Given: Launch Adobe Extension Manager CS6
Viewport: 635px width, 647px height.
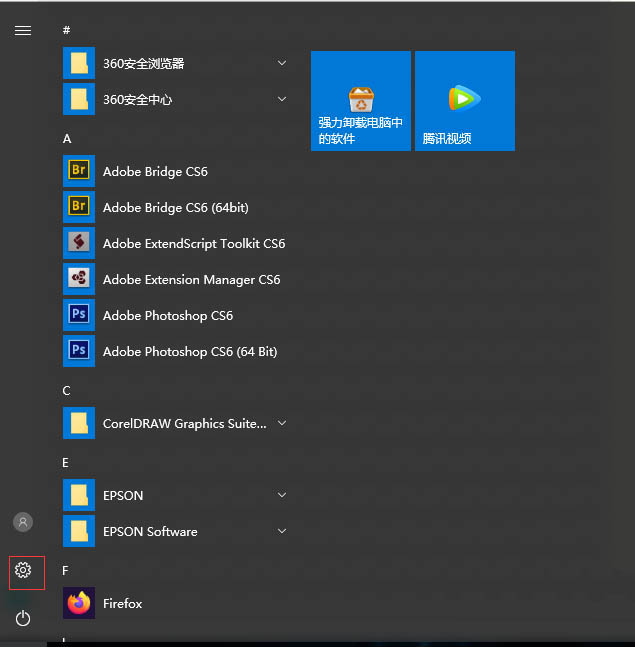Looking at the screenshot, I should 191,279.
